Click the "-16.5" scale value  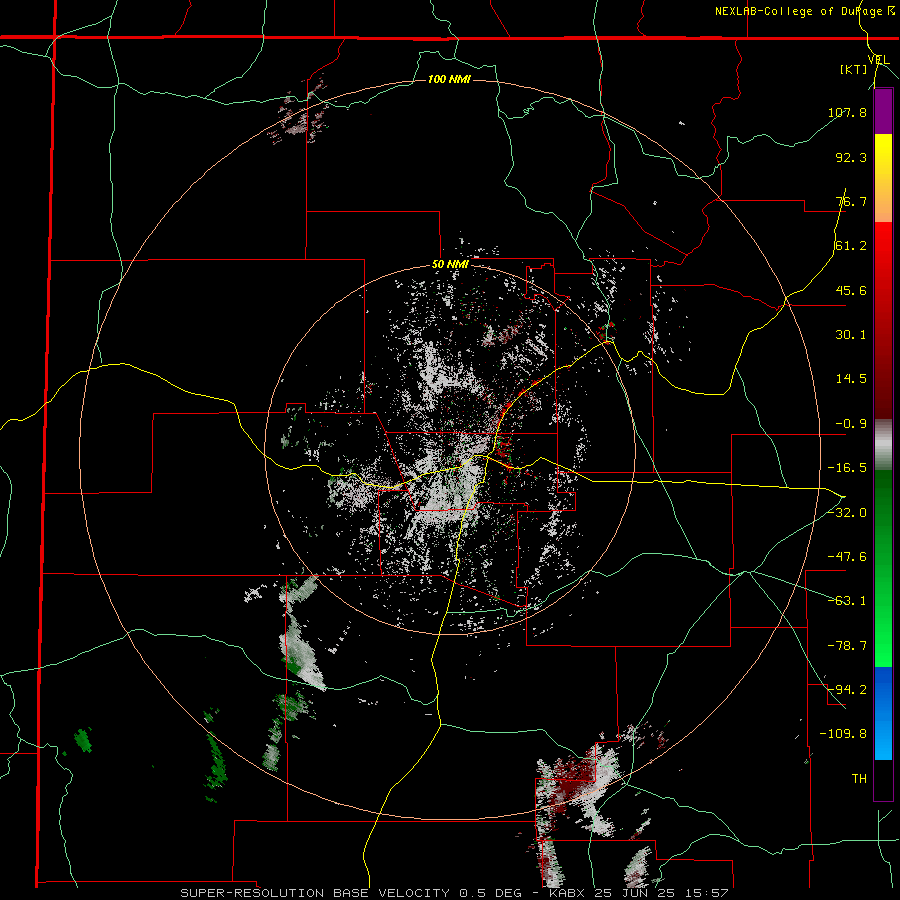(x=847, y=468)
